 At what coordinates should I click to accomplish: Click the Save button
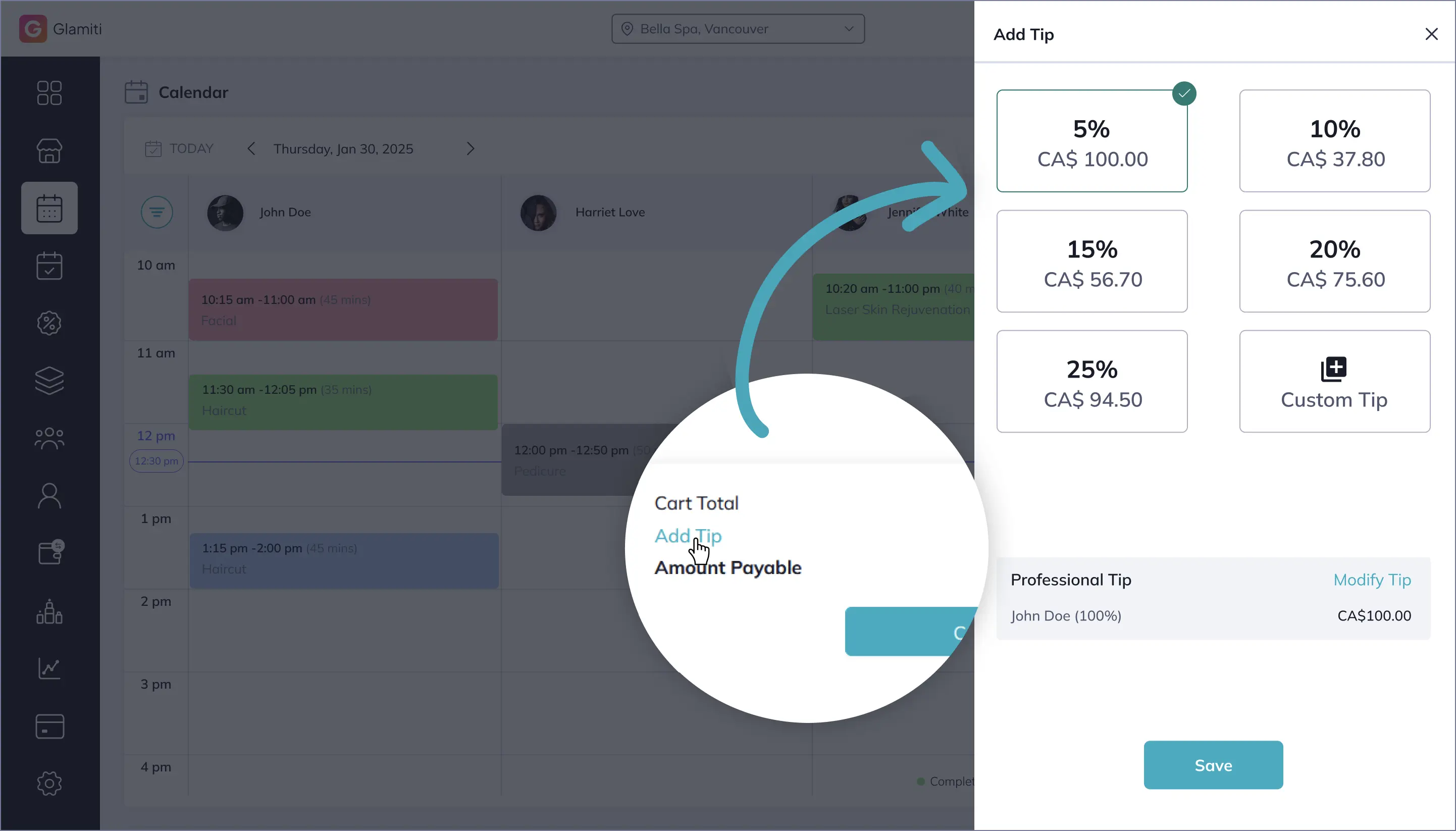click(x=1213, y=765)
